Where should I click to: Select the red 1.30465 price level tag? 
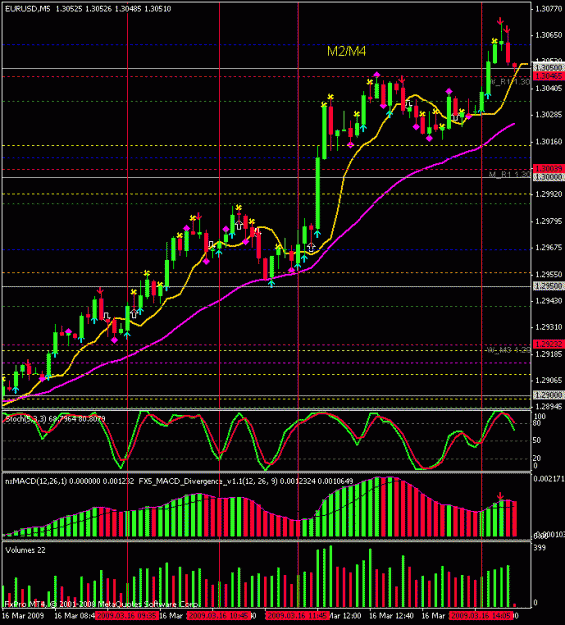(x=548, y=76)
